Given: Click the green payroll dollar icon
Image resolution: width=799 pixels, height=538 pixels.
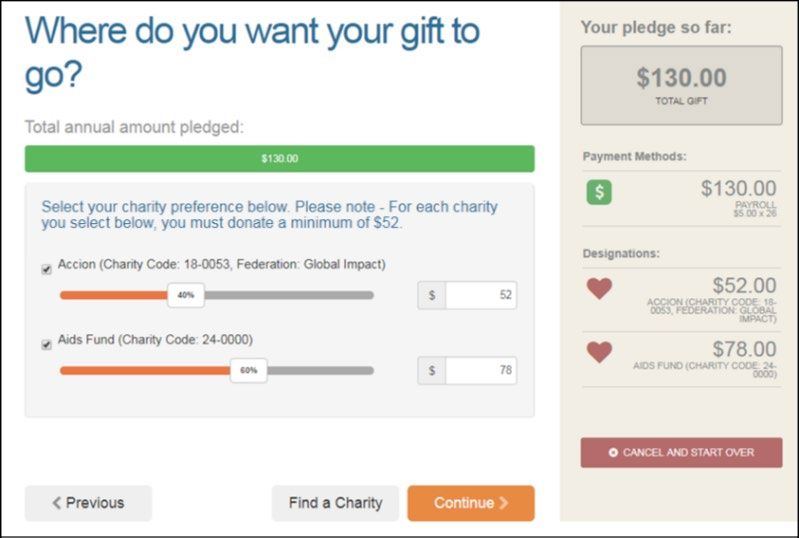Looking at the screenshot, I should click(599, 192).
